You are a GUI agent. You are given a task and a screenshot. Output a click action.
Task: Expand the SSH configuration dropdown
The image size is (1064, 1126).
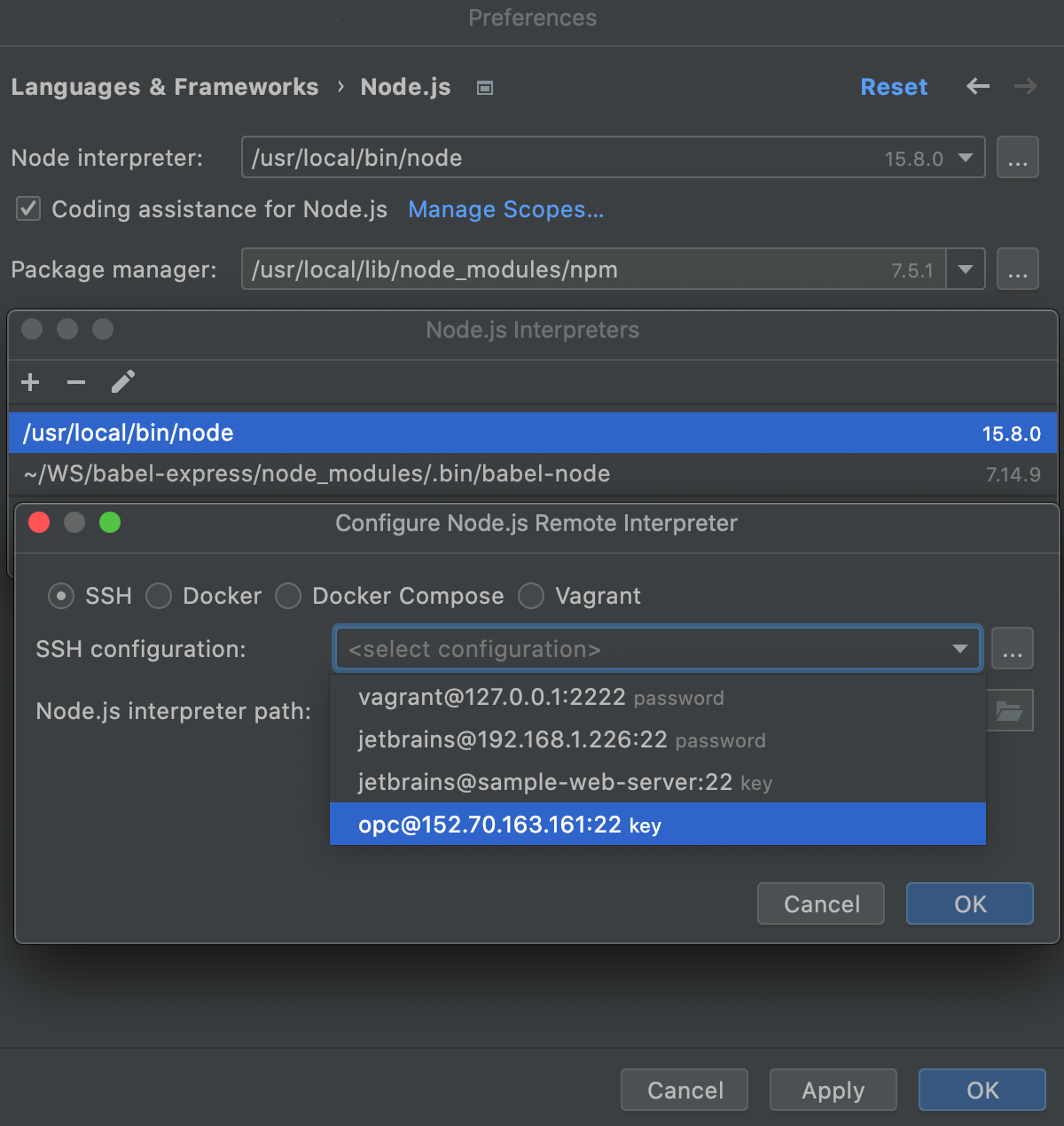960,648
